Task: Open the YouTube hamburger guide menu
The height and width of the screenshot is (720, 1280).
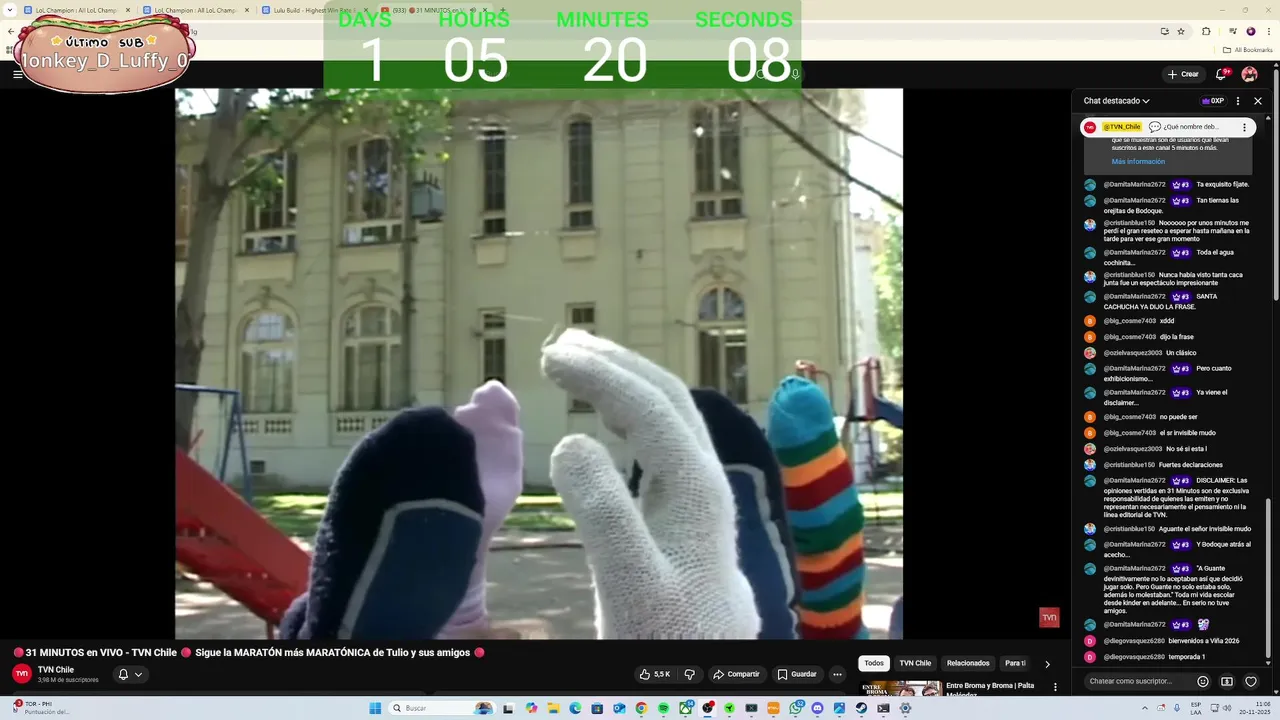Action: click(17, 74)
